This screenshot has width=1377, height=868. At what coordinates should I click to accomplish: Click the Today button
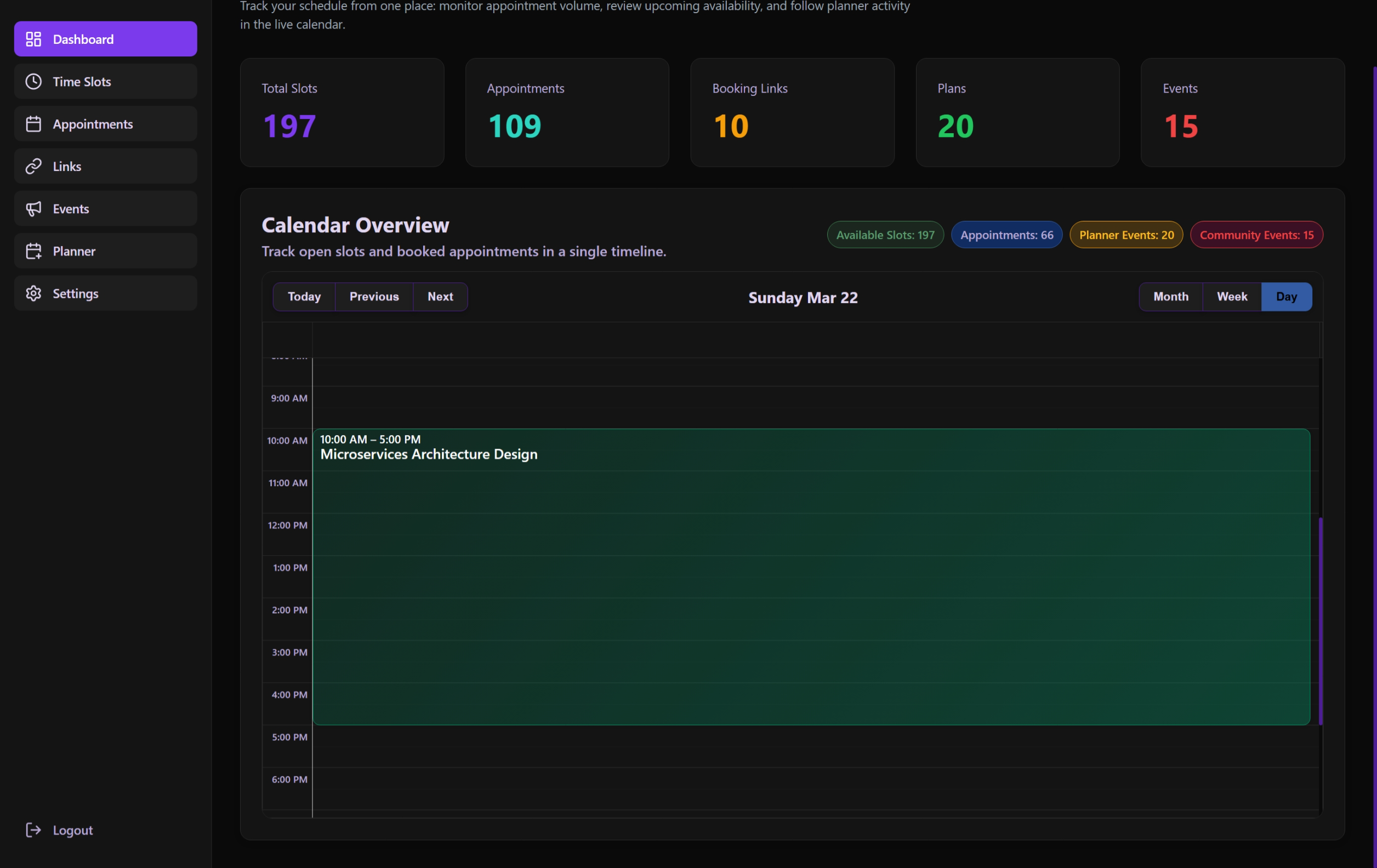point(304,296)
